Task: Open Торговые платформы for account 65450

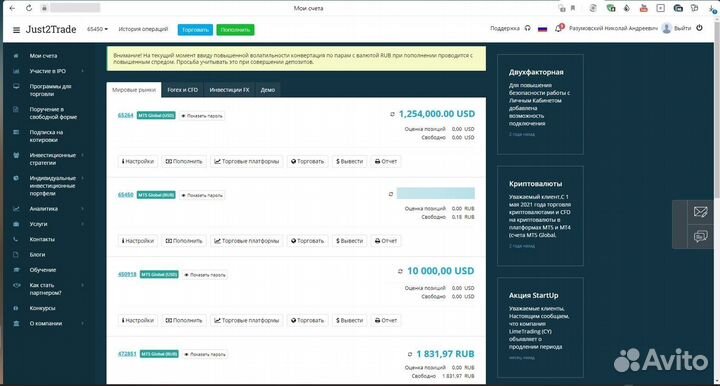Action: click(x=247, y=241)
